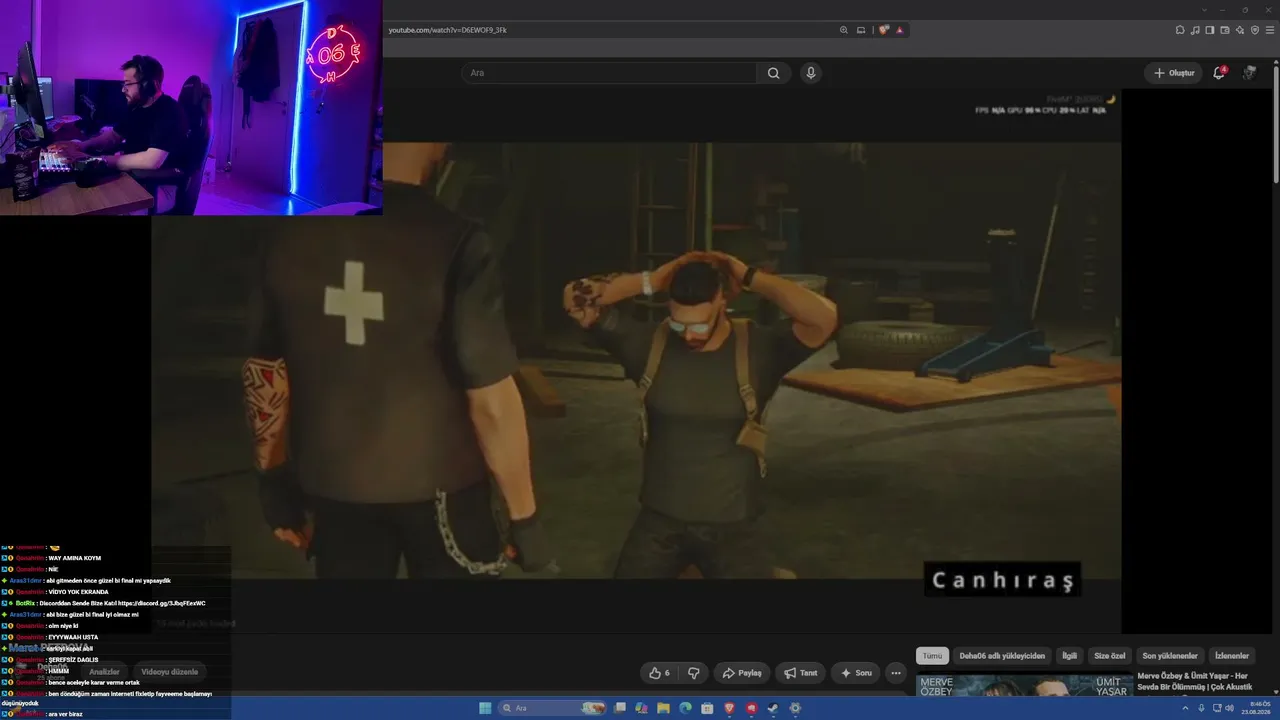Open the Settings gear in the taskbar

[795, 708]
